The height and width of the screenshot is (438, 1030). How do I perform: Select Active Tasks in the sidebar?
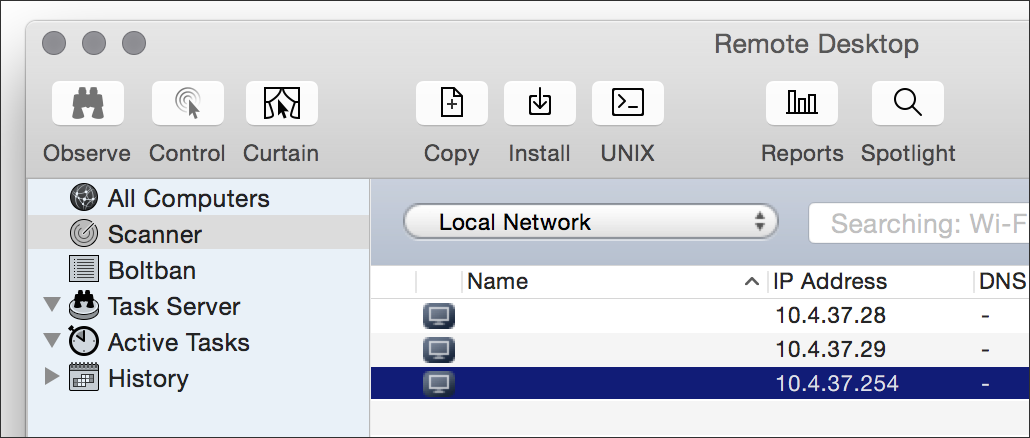pyautogui.click(x=198, y=342)
